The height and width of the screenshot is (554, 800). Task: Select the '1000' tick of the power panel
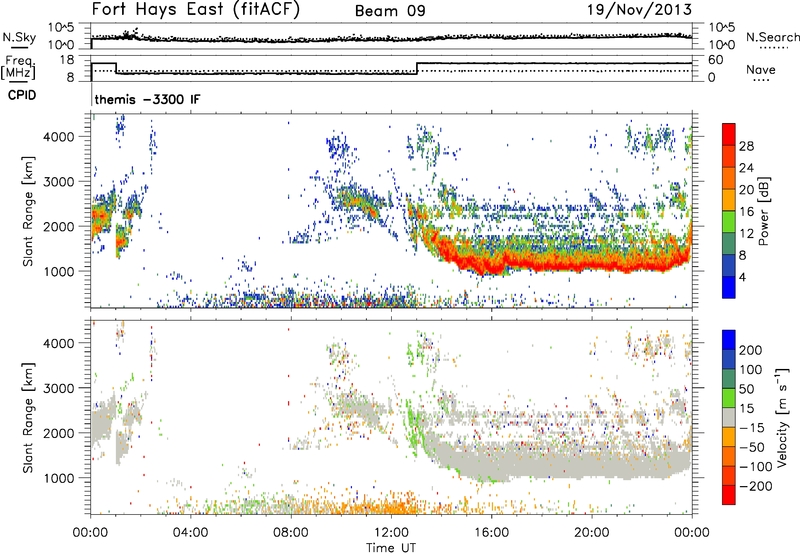pyautogui.click(x=58, y=271)
